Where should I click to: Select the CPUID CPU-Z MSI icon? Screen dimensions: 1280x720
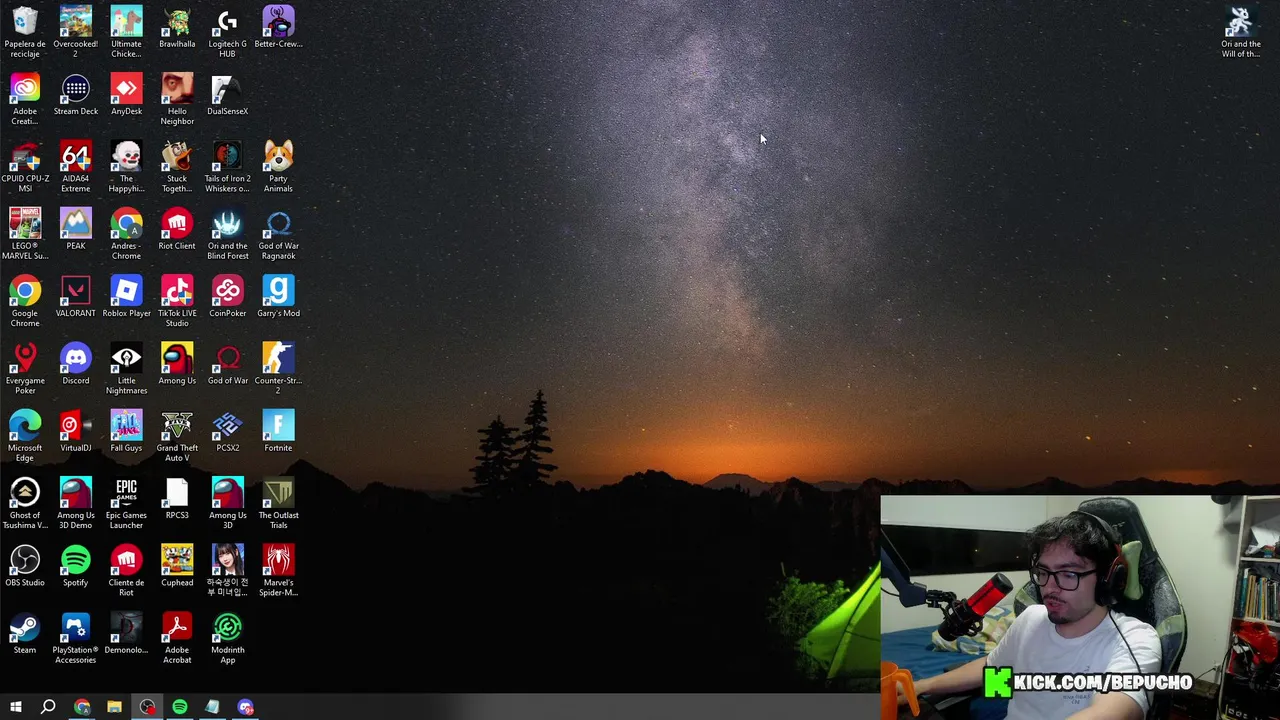25,166
